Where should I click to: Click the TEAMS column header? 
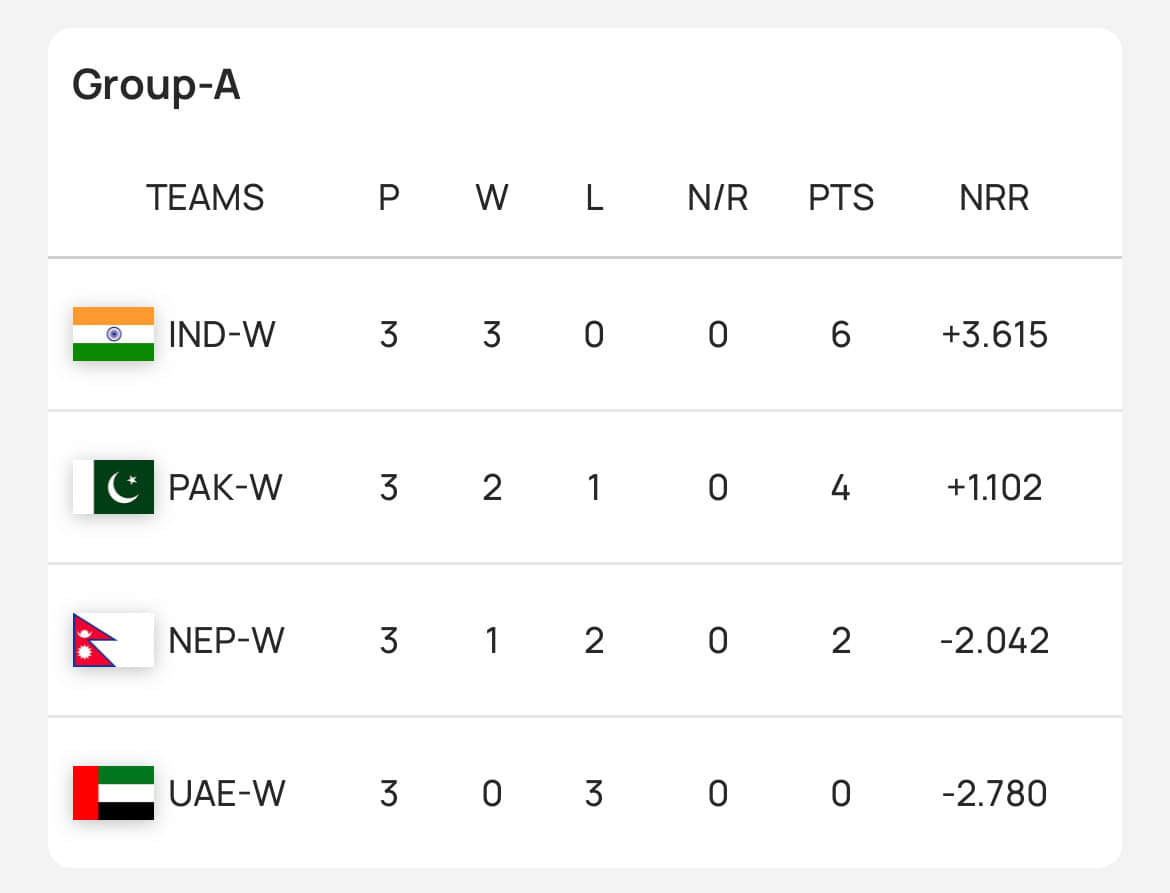(205, 198)
